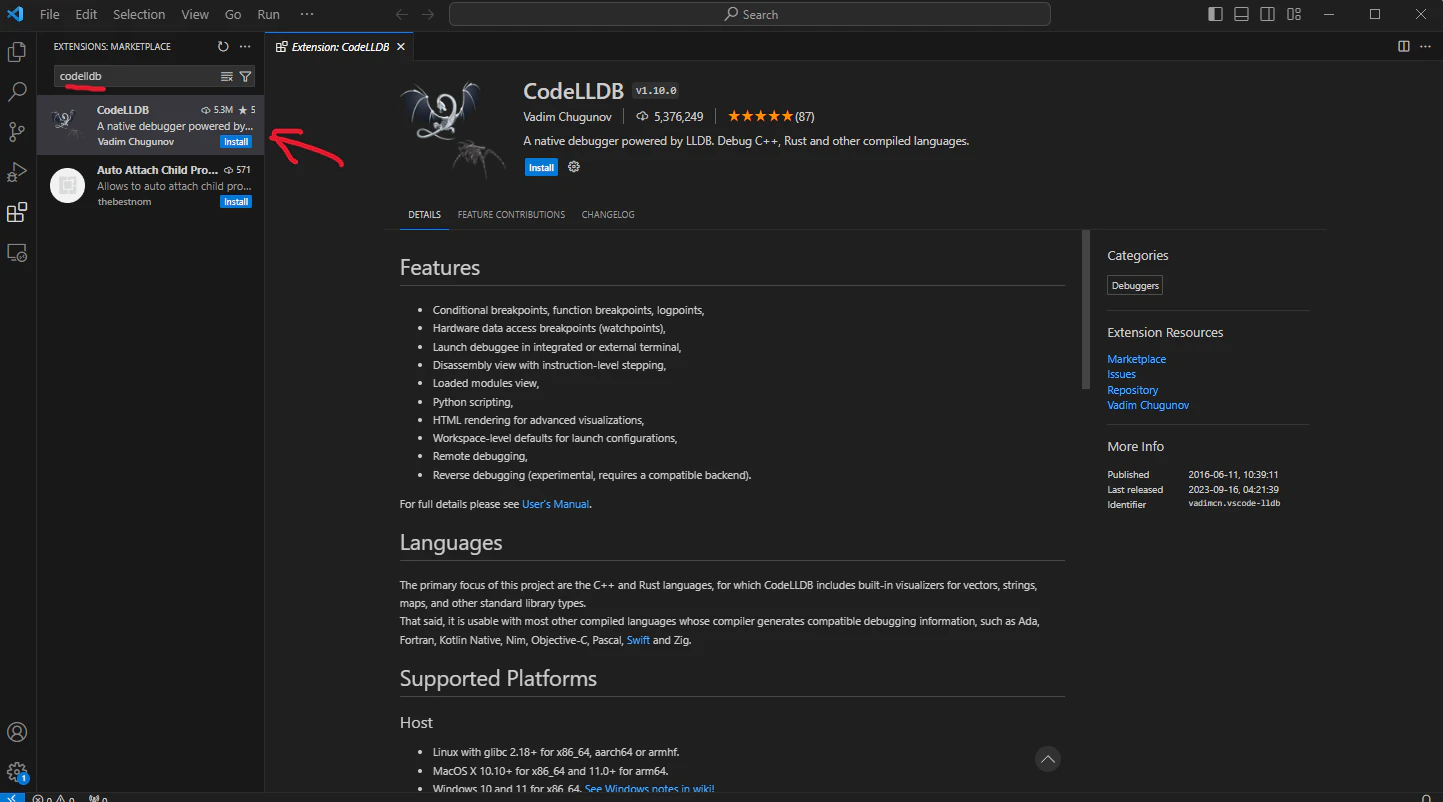Switch to the Changelog tab
Viewport: 1443px width, 802px height.
[x=608, y=215]
